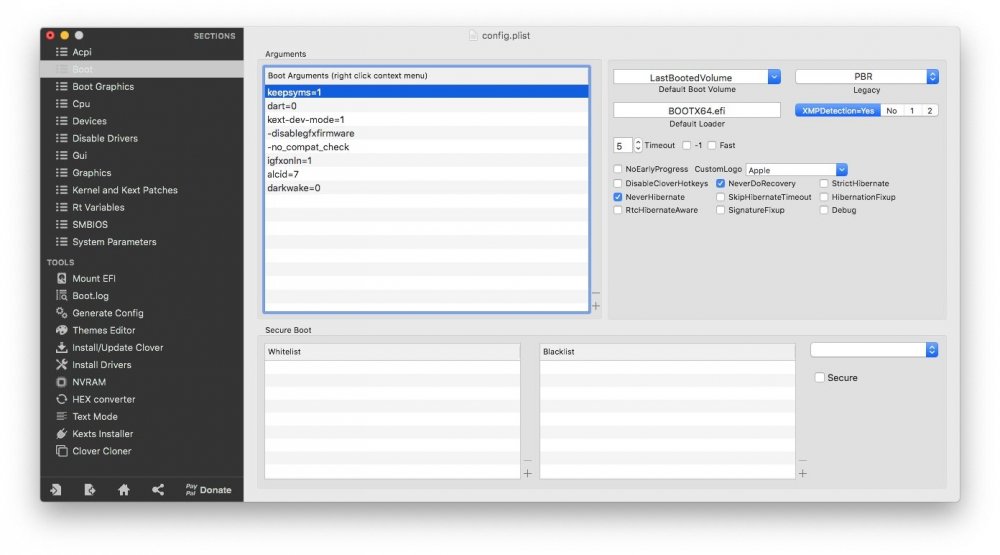Select Kernel and Kext Patches section
1000x555 pixels.
[124, 189]
